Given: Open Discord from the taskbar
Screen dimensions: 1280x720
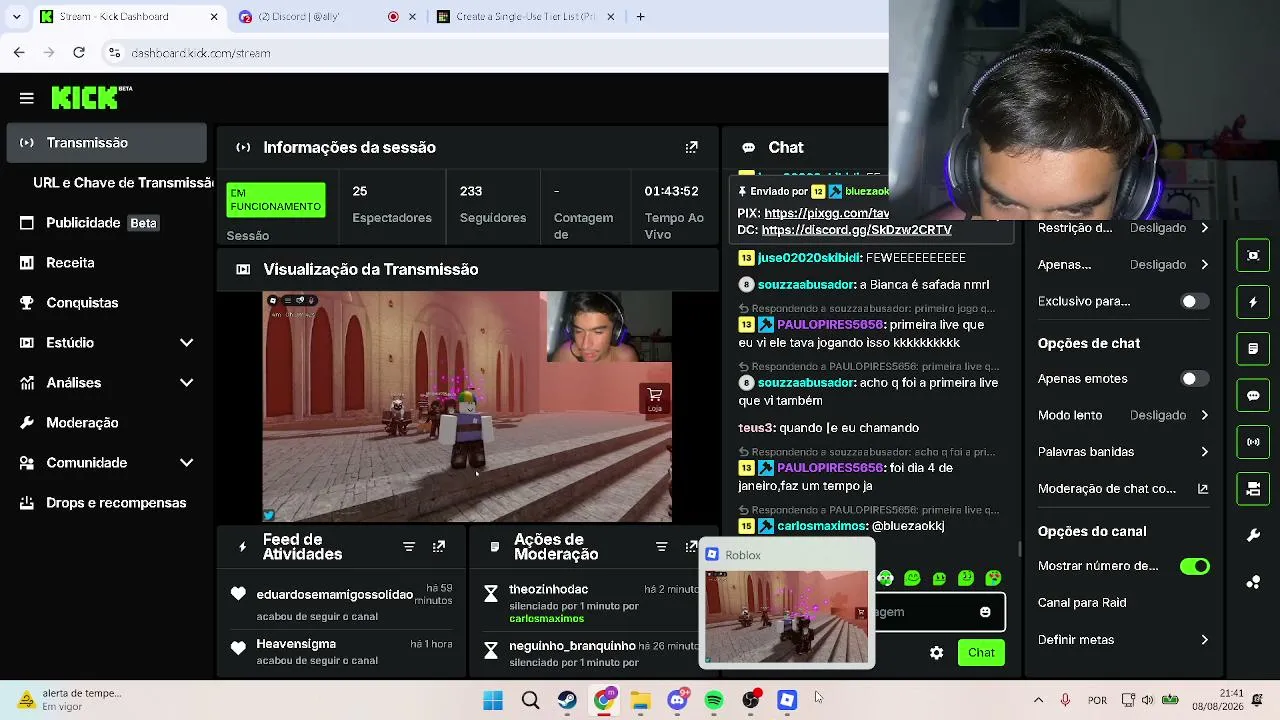Looking at the screenshot, I should click(x=677, y=700).
